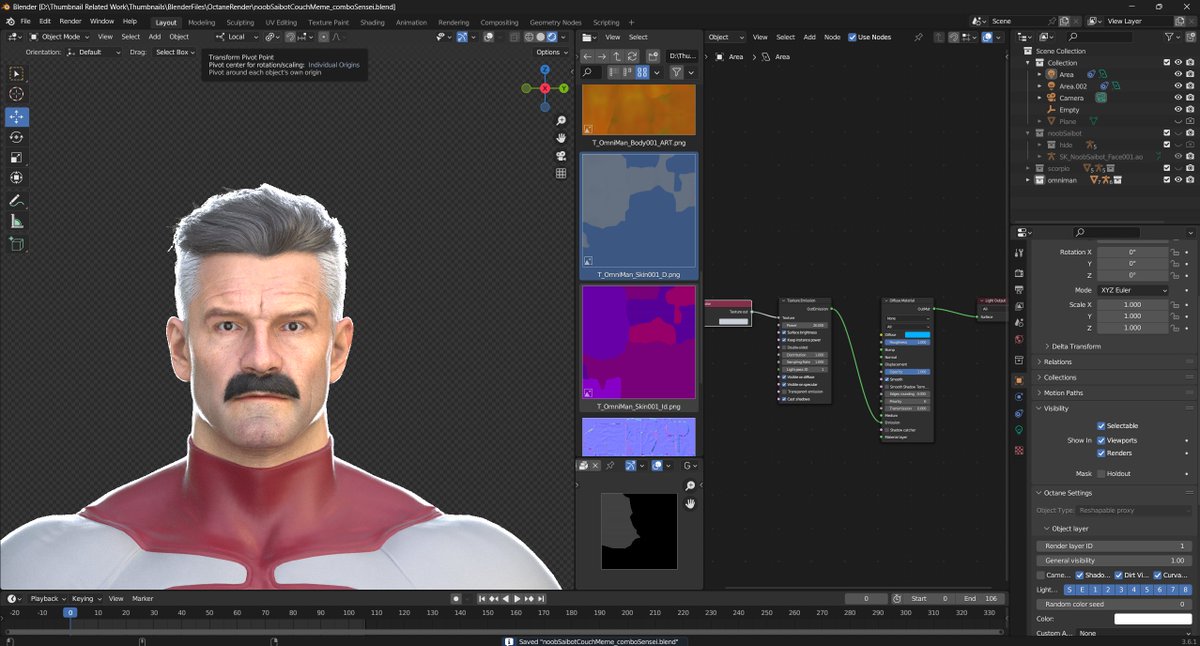Viewport: 1200px width, 646px height.
Task: Click the viewport pan hand icon
Action: click(x=561, y=138)
